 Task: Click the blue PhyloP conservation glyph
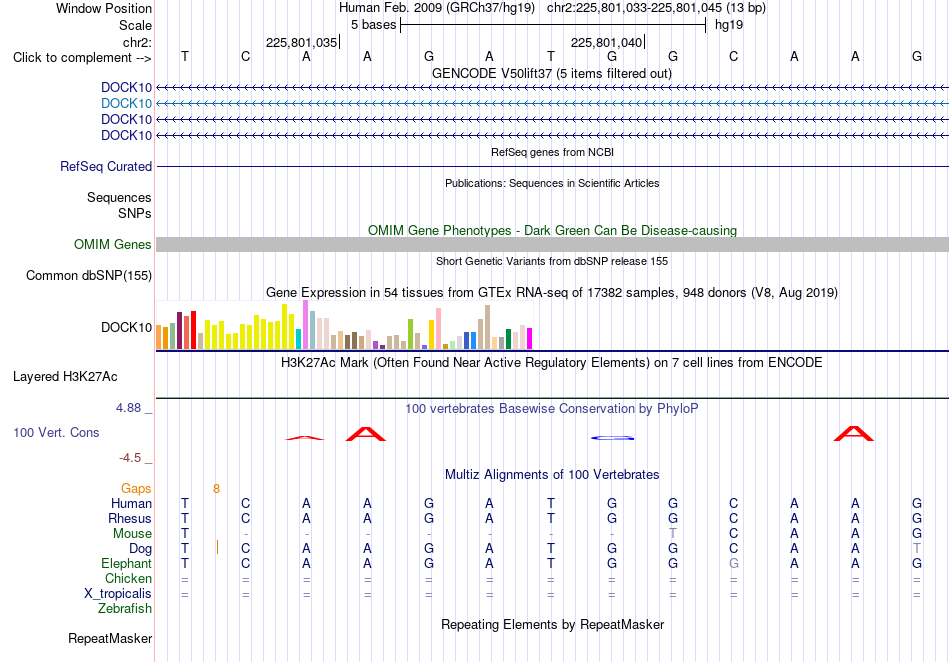point(612,438)
